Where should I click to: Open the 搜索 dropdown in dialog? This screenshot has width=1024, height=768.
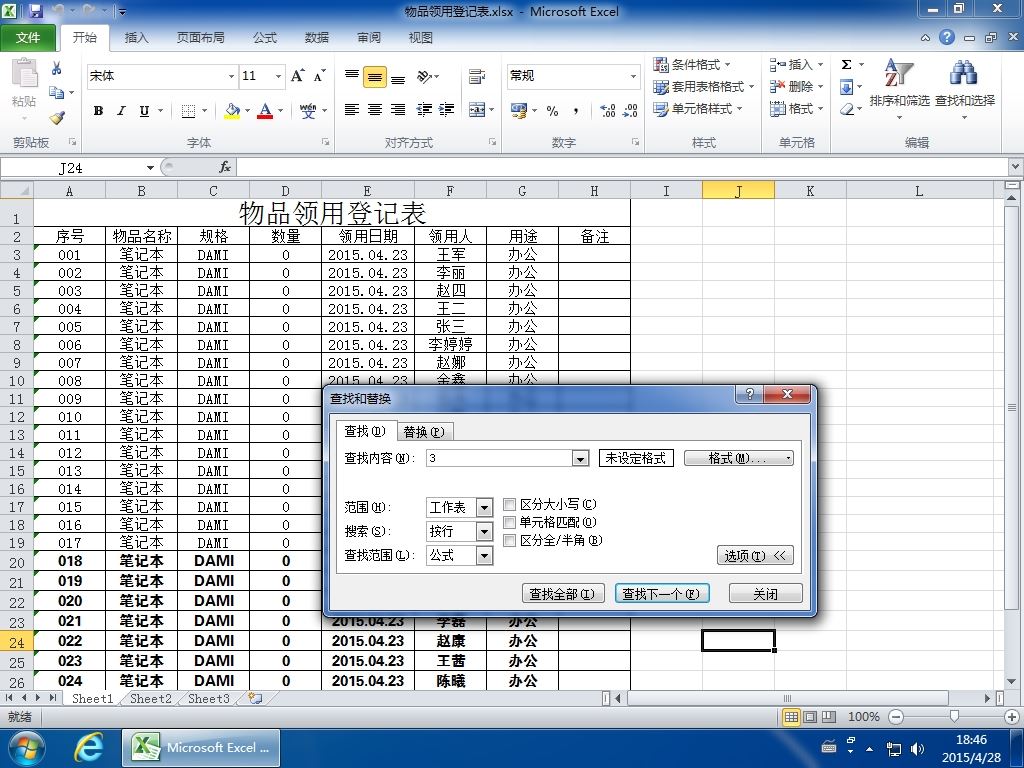[x=484, y=532]
